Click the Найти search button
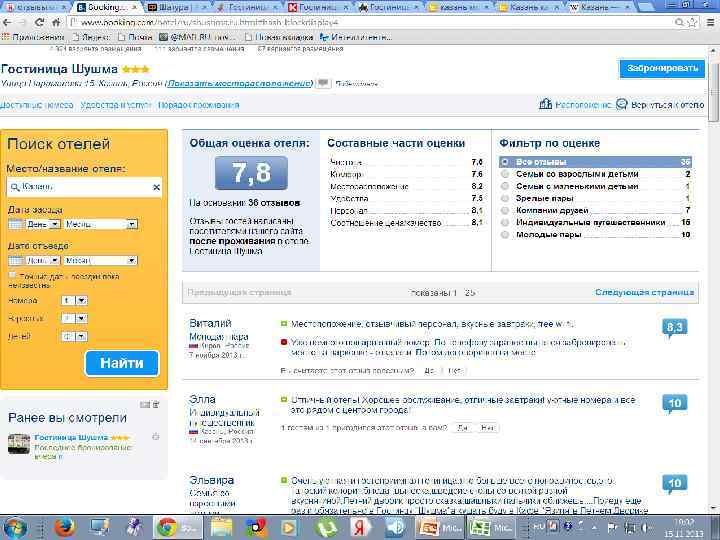Image resolution: width=720 pixels, height=540 pixels. pos(122,363)
